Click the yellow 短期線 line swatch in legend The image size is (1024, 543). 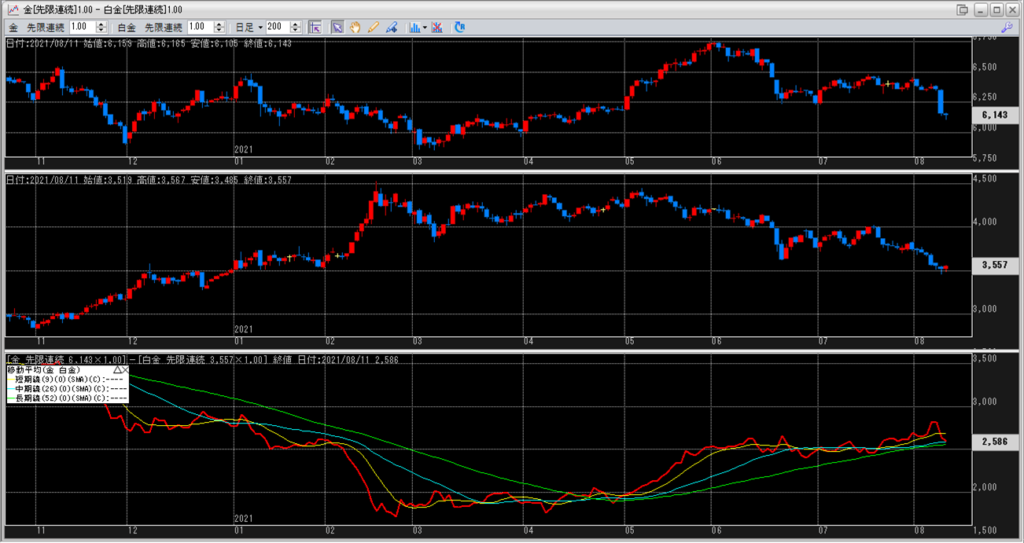pyautogui.click(x=11, y=380)
